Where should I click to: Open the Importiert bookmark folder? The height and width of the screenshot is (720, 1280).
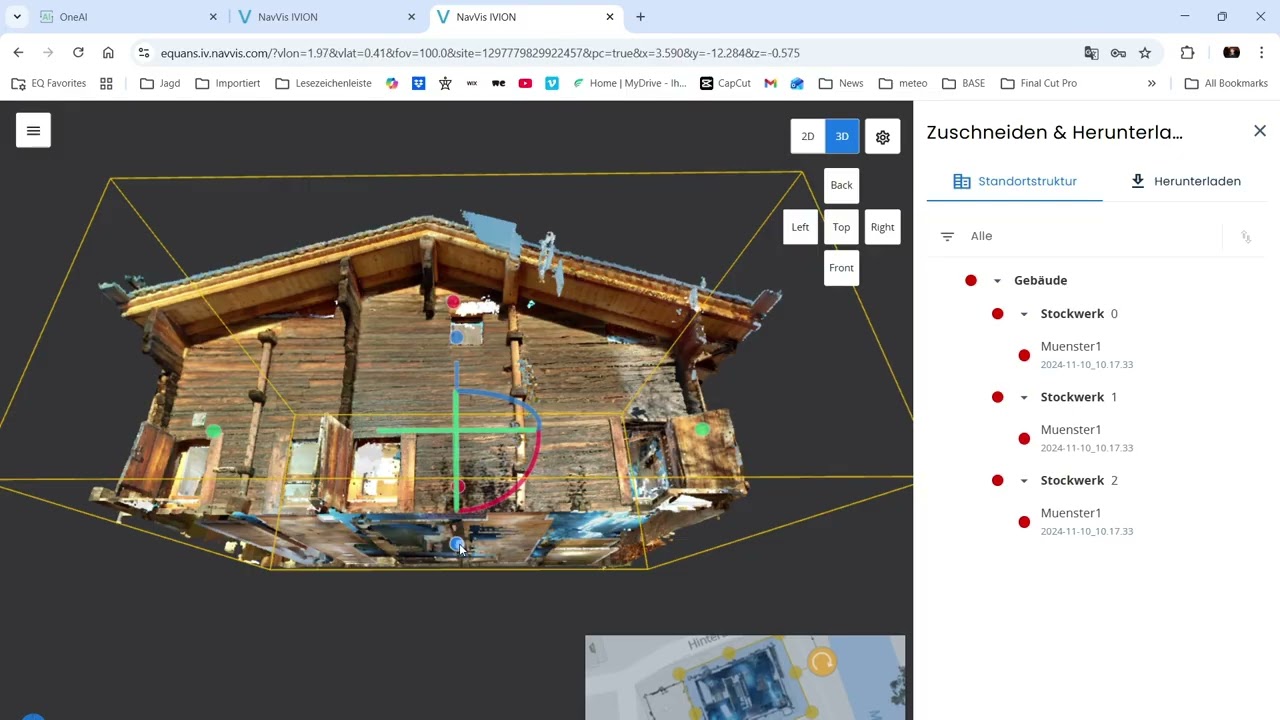(227, 83)
